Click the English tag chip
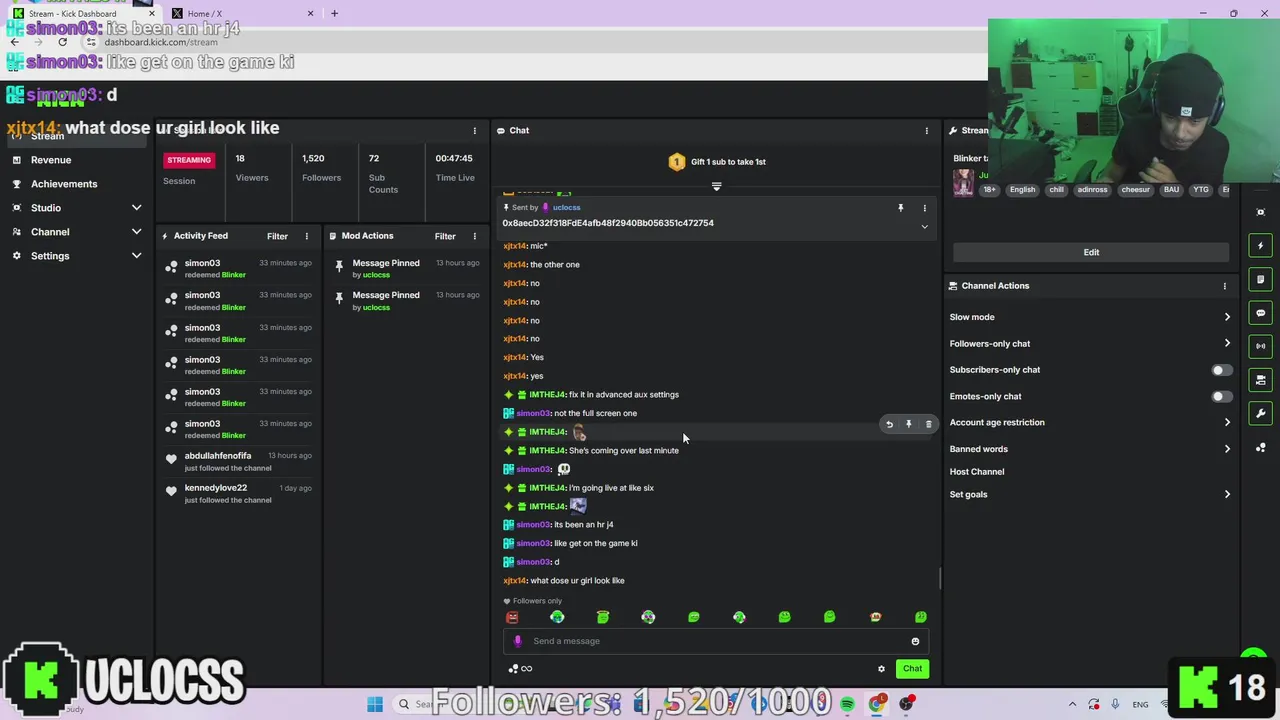Image resolution: width=1280 pixels, height=720 pixels. point(1022,190)
